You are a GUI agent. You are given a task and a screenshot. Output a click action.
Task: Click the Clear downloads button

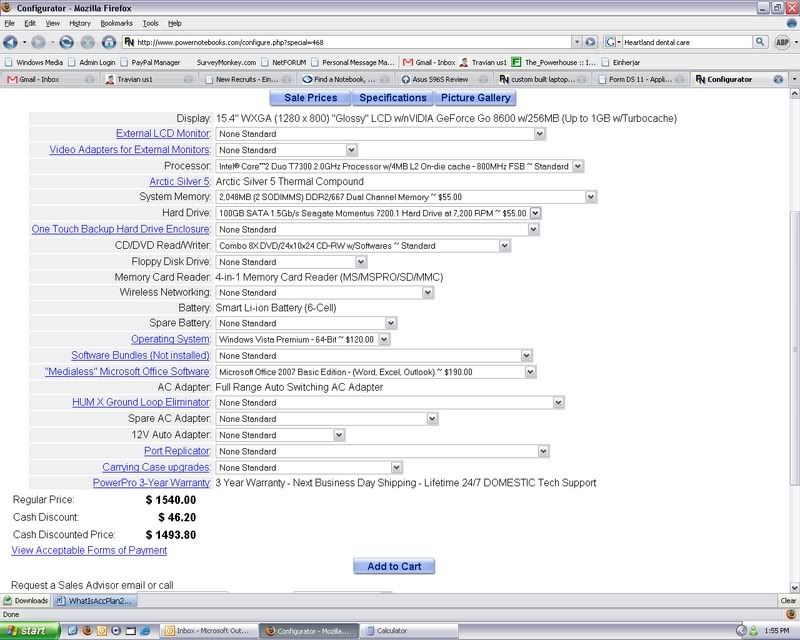[x=788, y=601]
